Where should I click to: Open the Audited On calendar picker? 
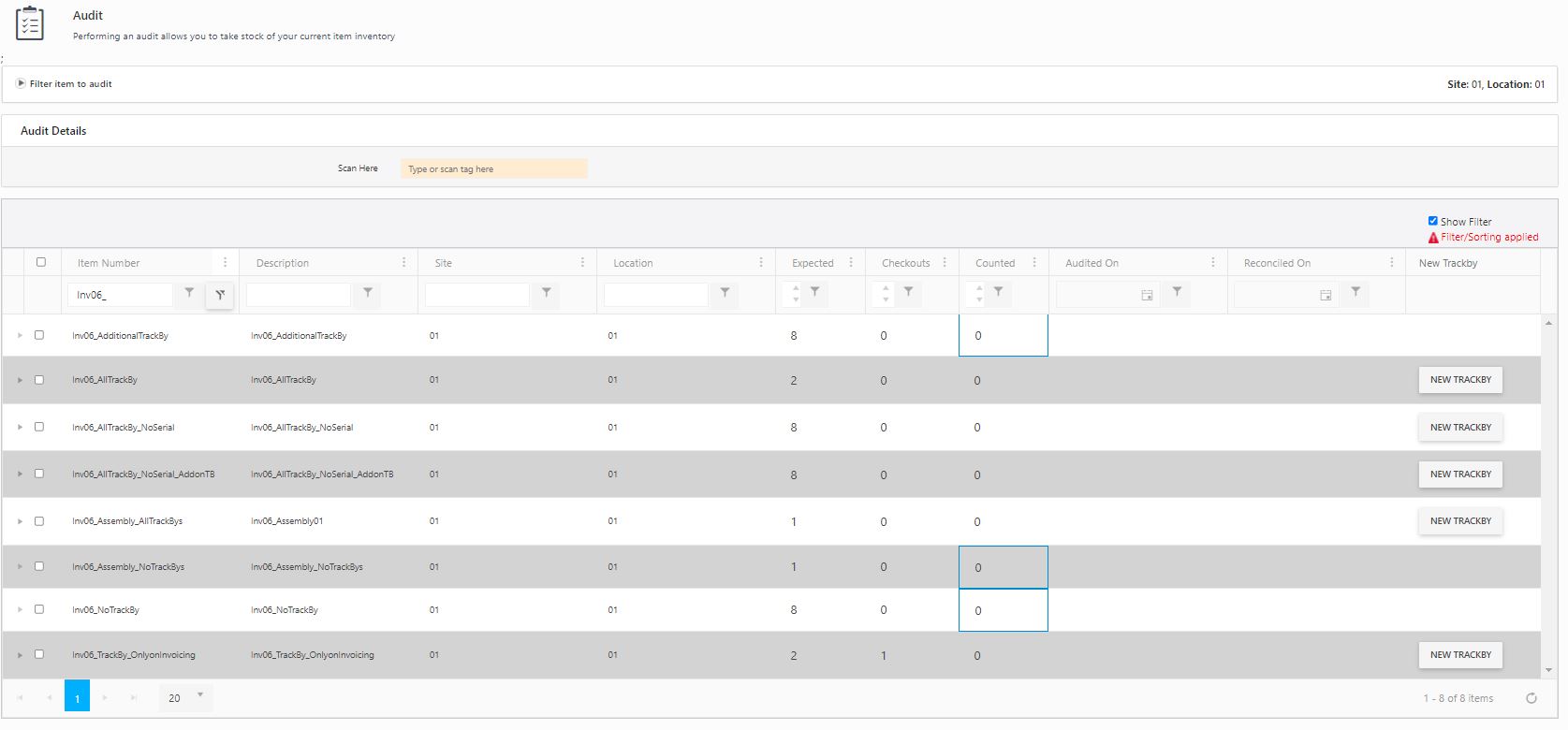pos(1147,295)
